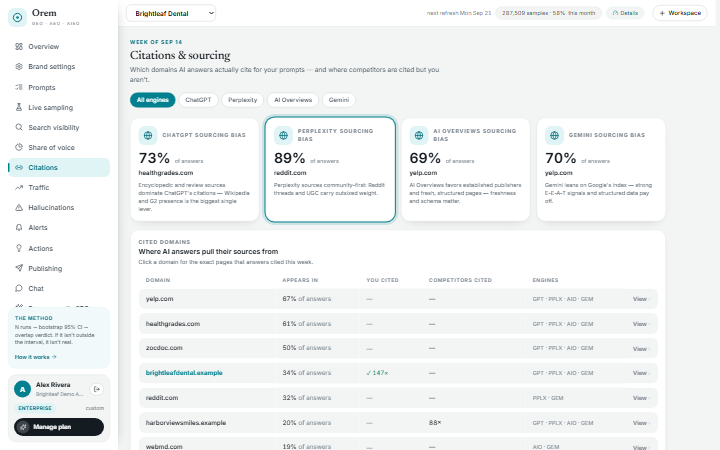Click View for reddit.com row
This screenshot has height=450, width=720.
641,398
